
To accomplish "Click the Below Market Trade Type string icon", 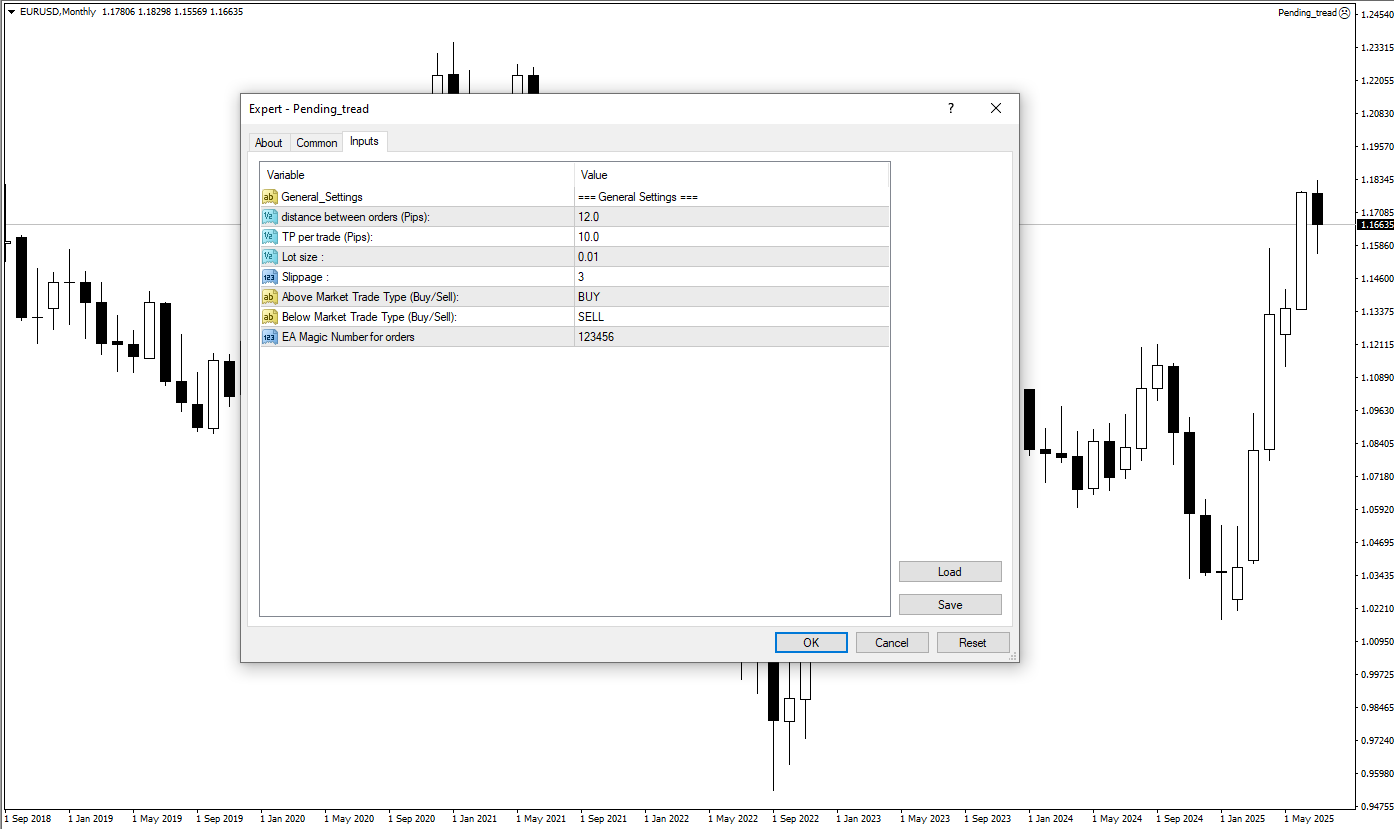I will pos(269,317).
